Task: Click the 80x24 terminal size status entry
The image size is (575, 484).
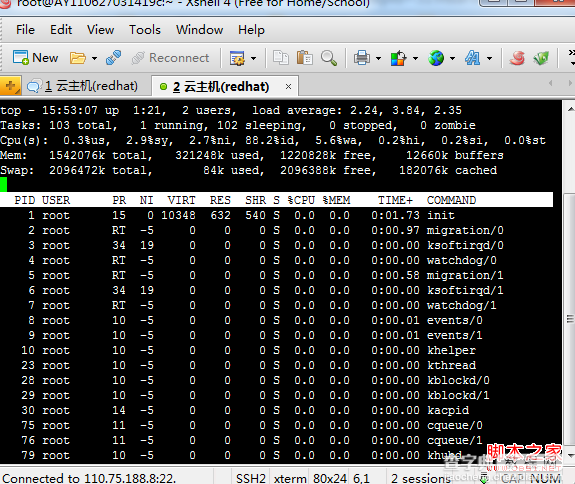Action: coord(330,478)
